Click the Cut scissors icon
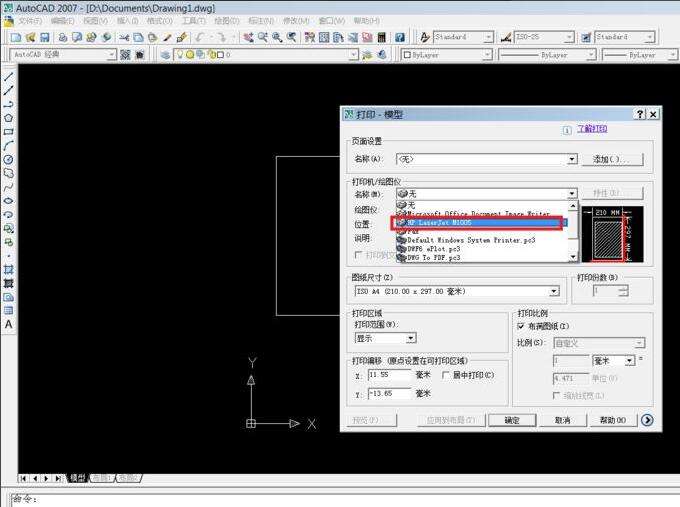This screenshot has height=507, width=680. [124, 38]
